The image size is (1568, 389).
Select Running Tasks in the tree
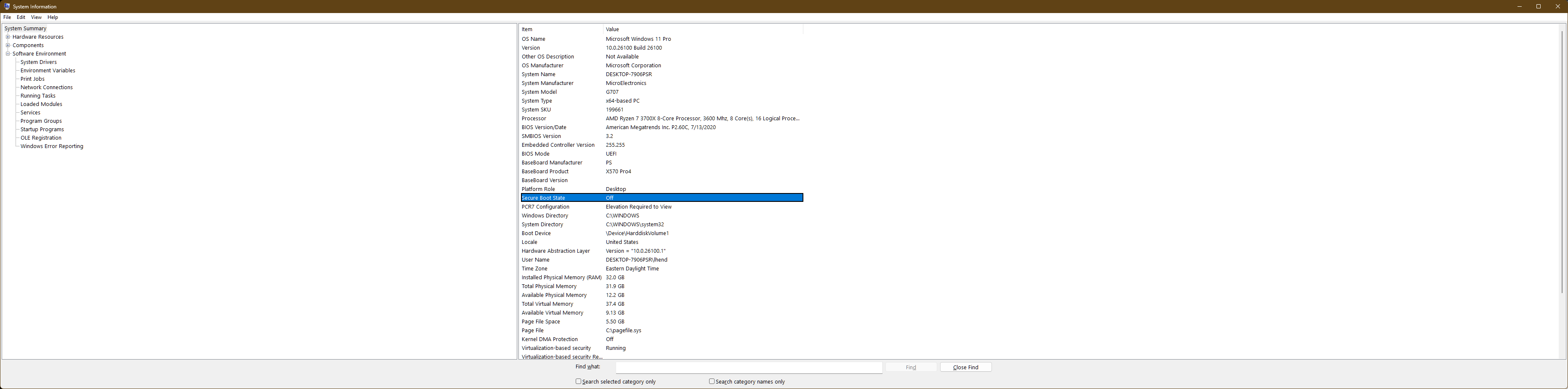coord(38,96)
